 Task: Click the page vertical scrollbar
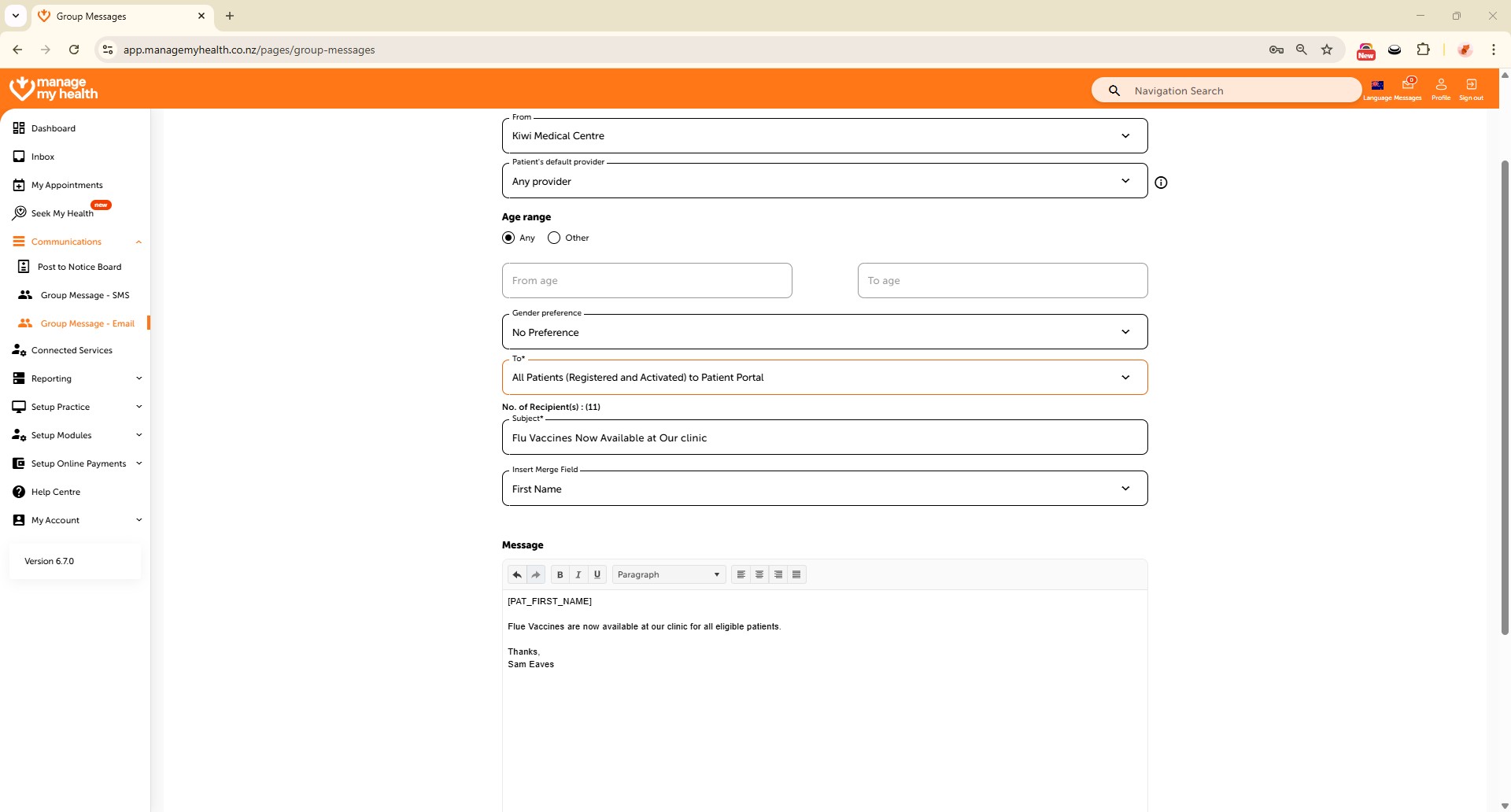pos(1505,393)
